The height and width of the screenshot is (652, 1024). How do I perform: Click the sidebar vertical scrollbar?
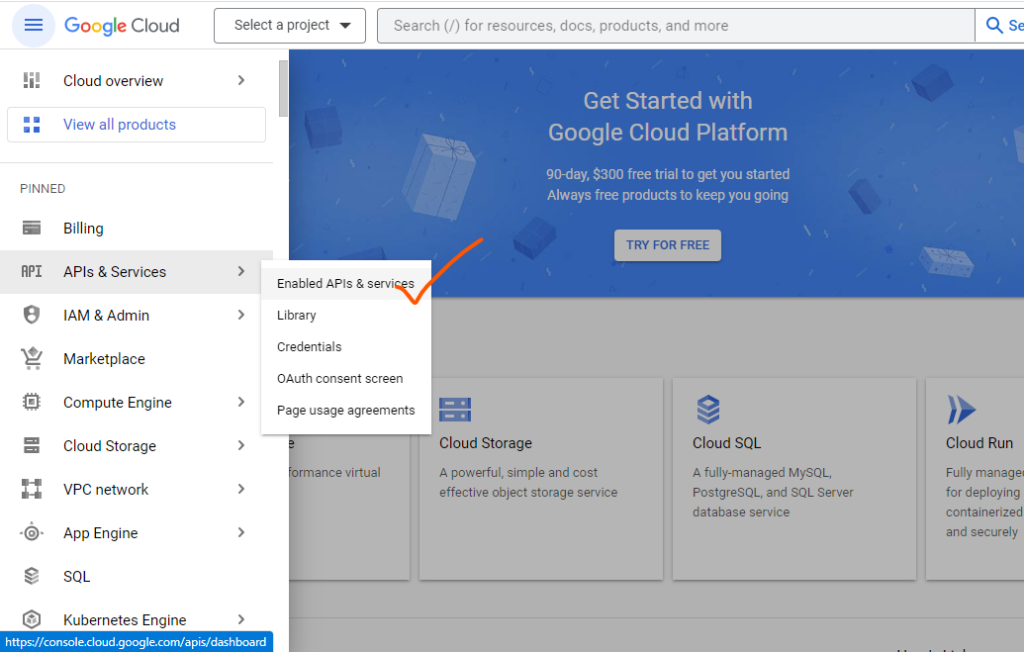pyautogui.click(x=283, y=88)
